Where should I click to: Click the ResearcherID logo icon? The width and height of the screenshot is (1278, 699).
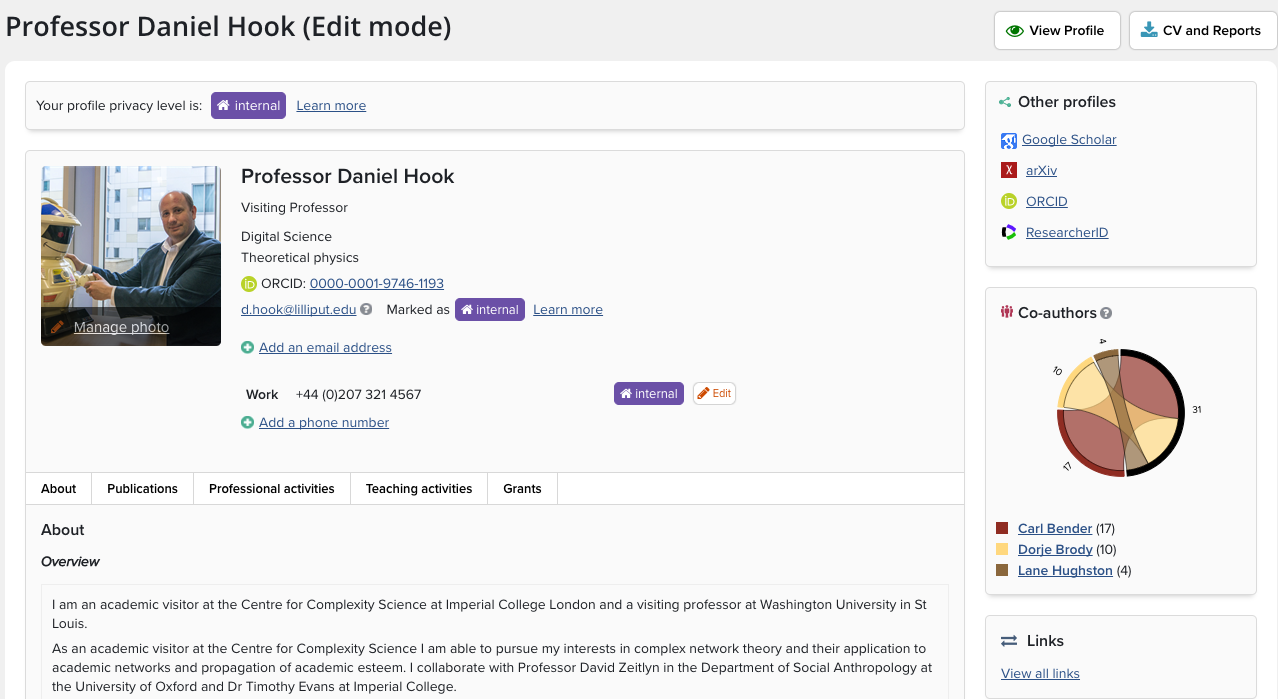(1009, 232)
